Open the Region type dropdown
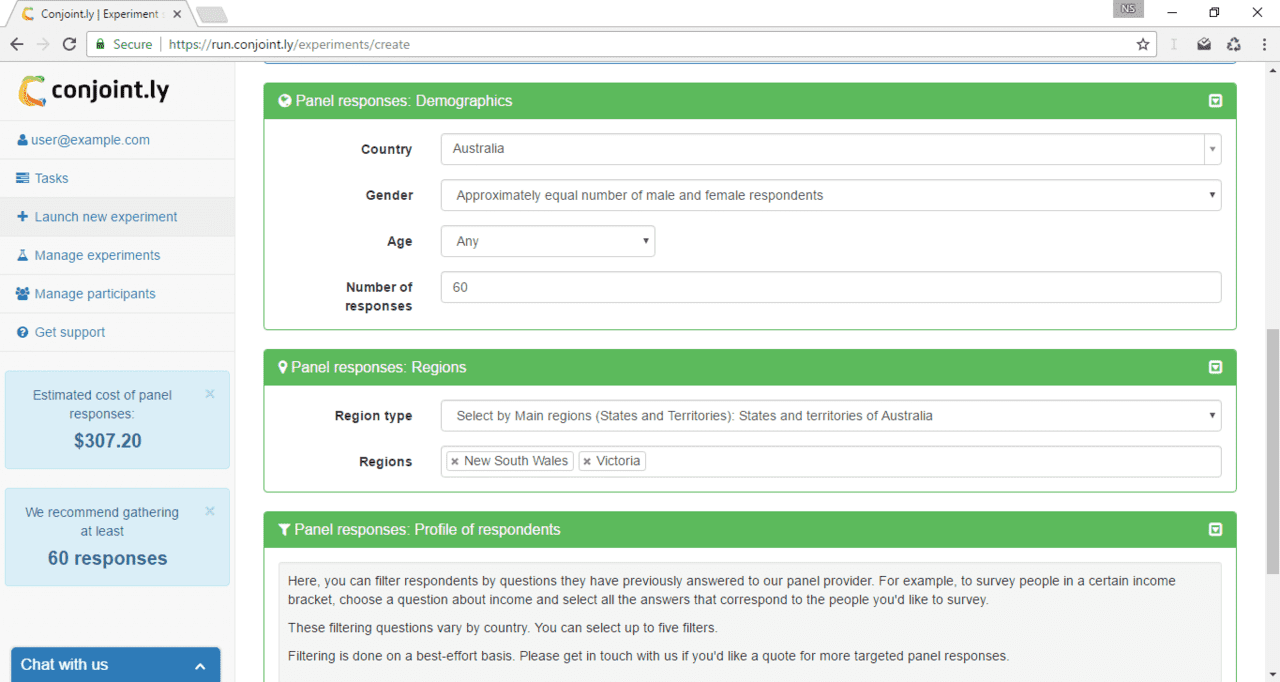Viewport: 1280px width, 682px height. [830, 415]
